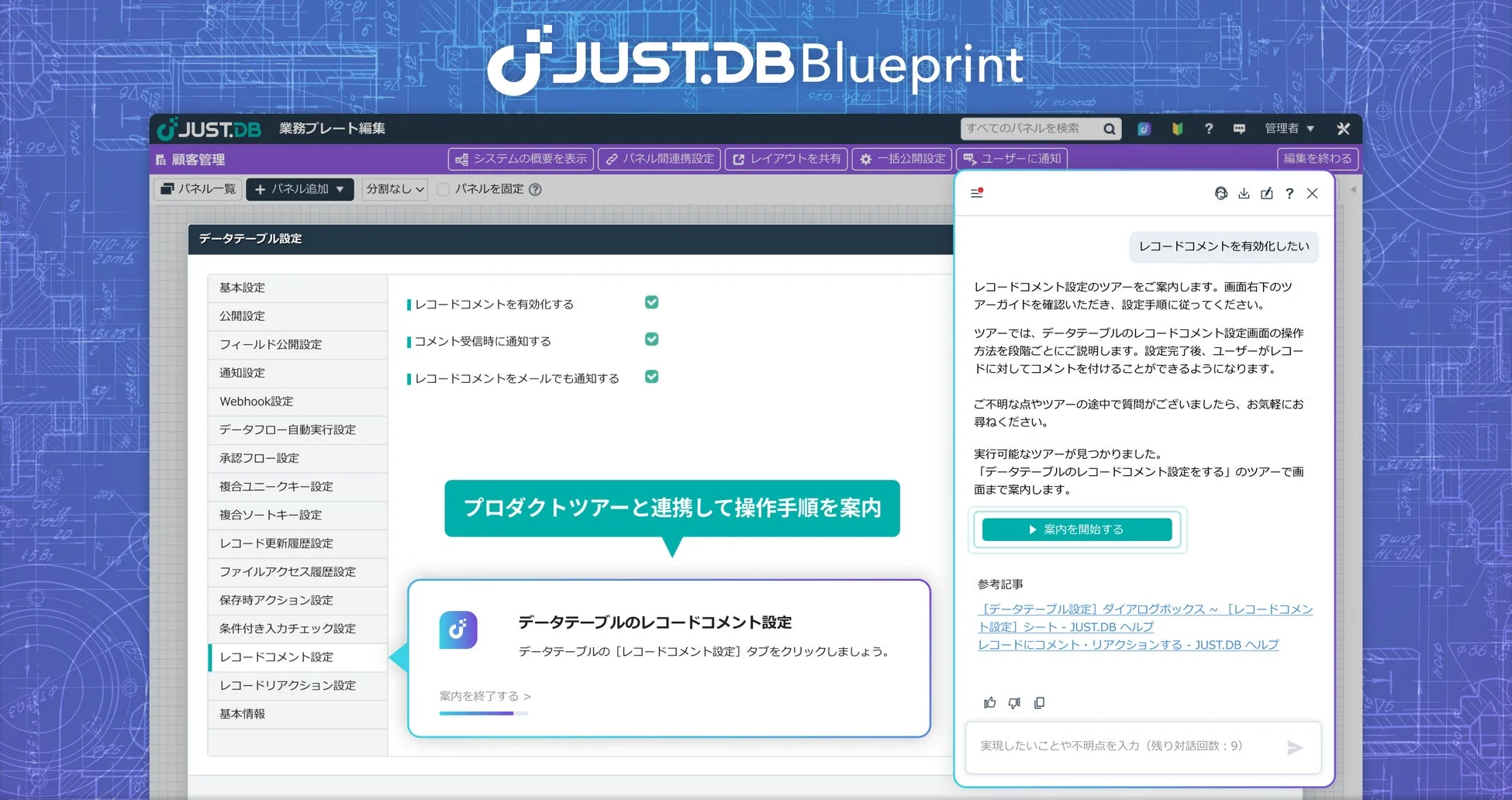Screen dimensions: 1512x800
Task: Select 条件付き入力チェック設定 tab
Action: 298,629
